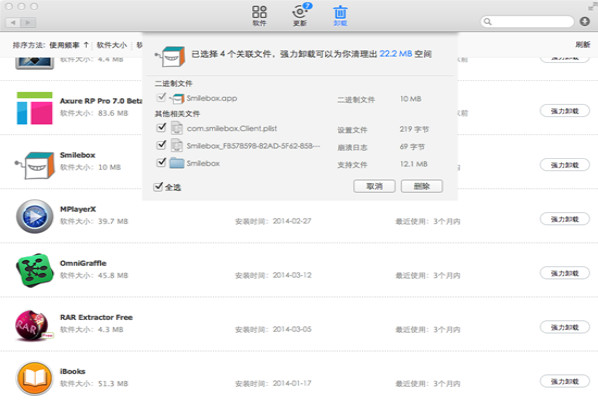Click the Smilebox folder icon in dialog
The width and height of the screenshot is (598, 402).
coord(177,163)
